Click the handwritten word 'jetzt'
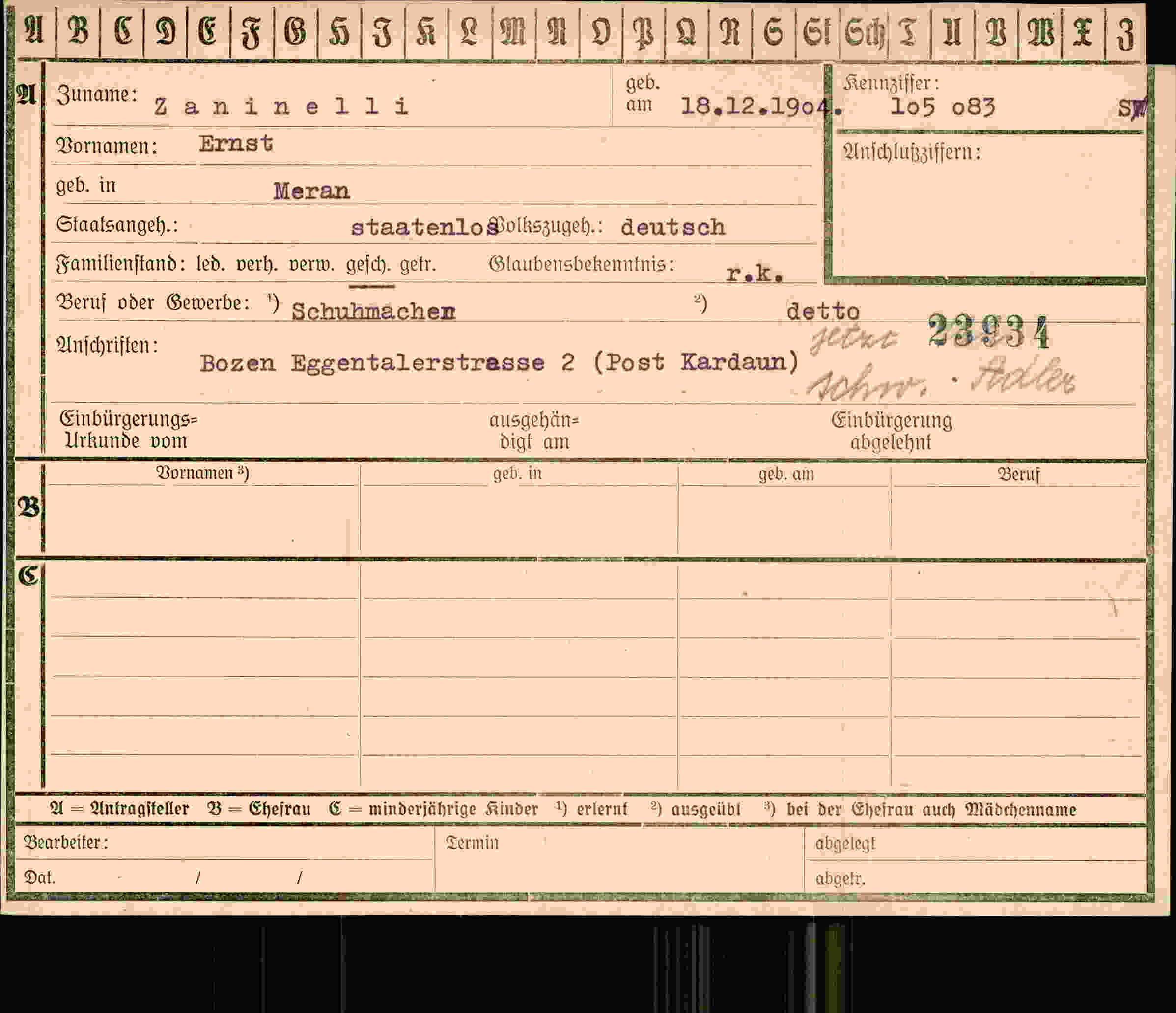 click(854, 339)
